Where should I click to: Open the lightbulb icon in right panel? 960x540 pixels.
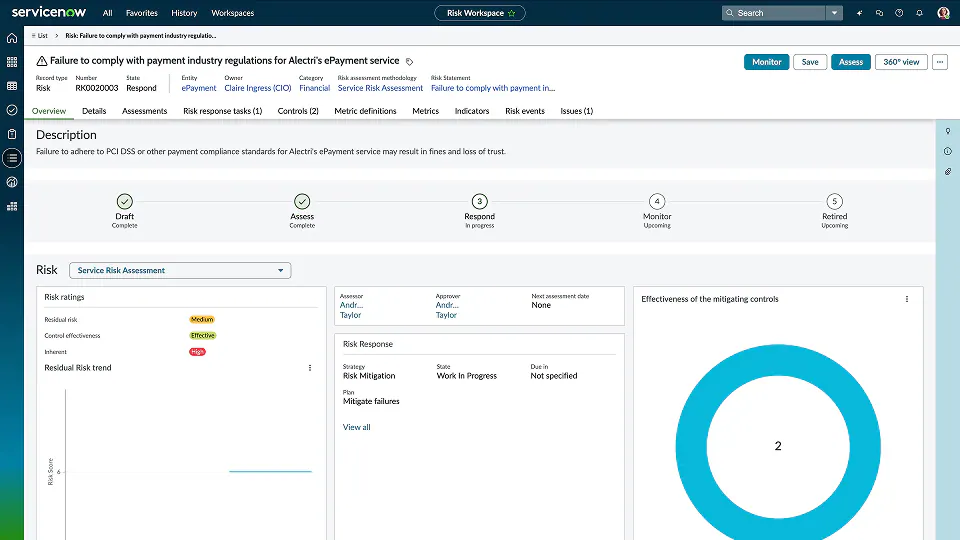pyautogui.click(x=948, y=131)
